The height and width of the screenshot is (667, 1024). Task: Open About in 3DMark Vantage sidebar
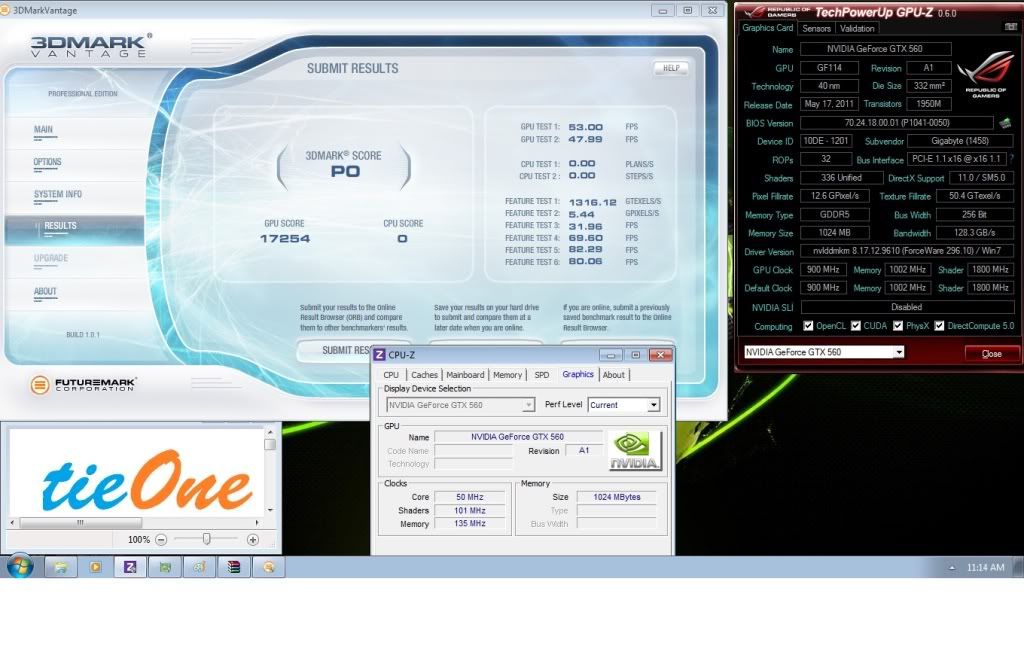tap(45, 291)
